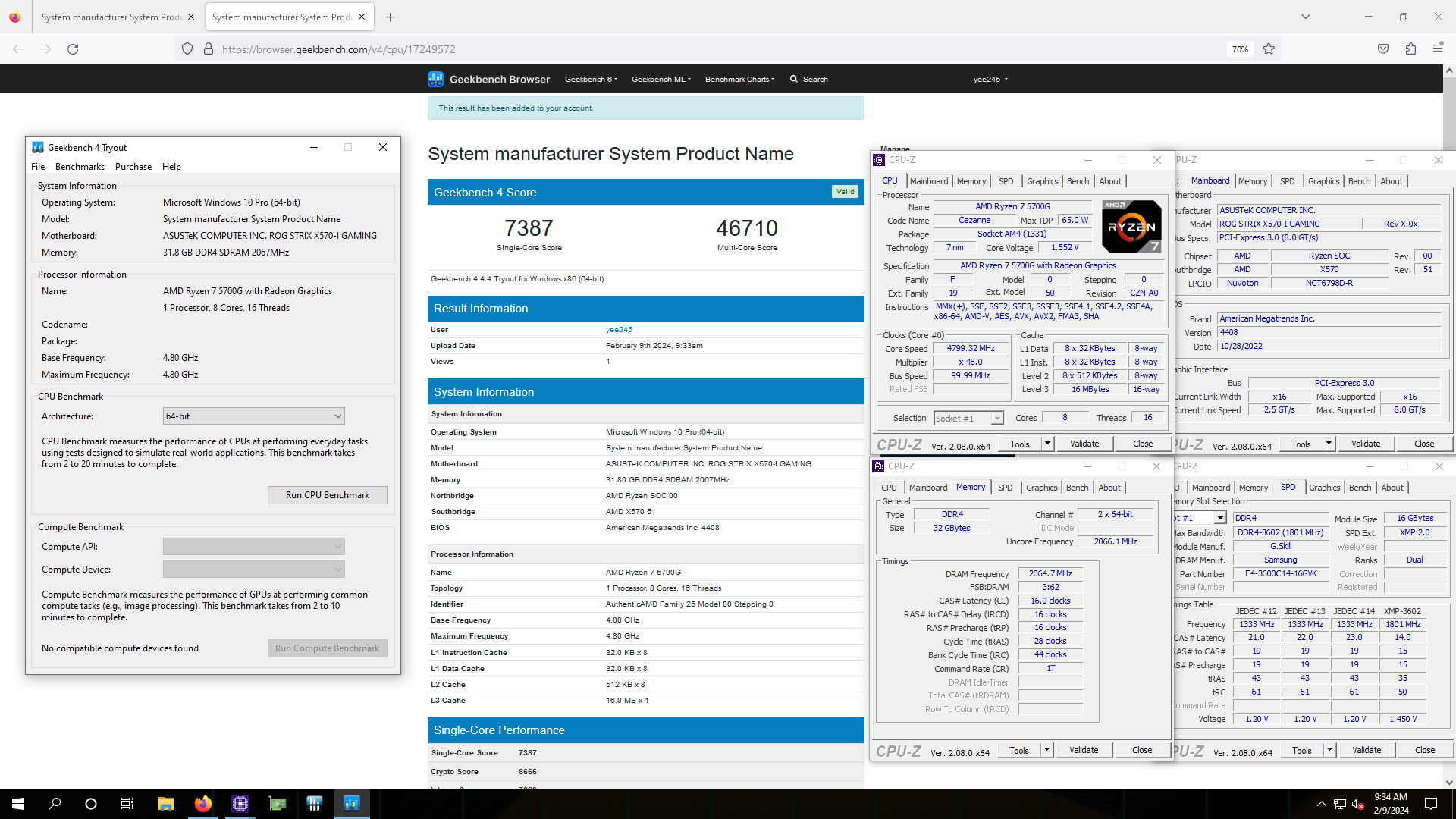
Task: Open the Geekbench 6 dropdown menu
Action: coord(591,79)
